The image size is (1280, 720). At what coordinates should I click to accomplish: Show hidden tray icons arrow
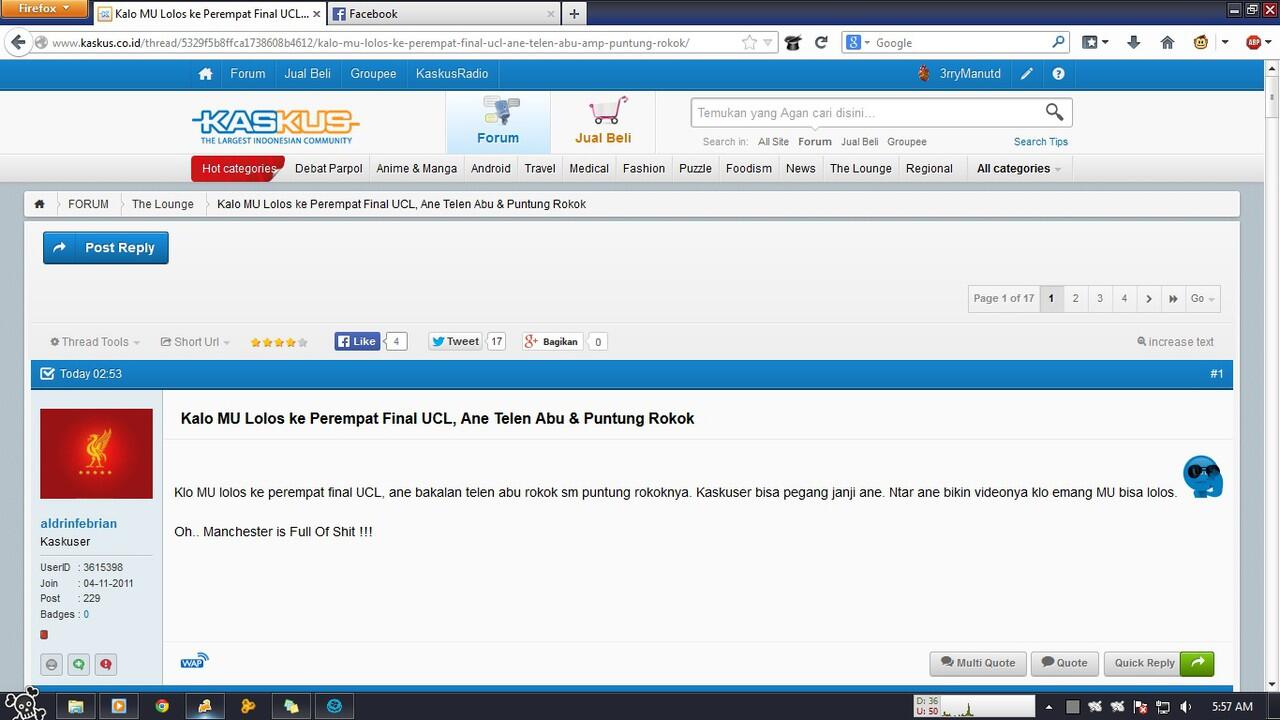point(1050,707)
